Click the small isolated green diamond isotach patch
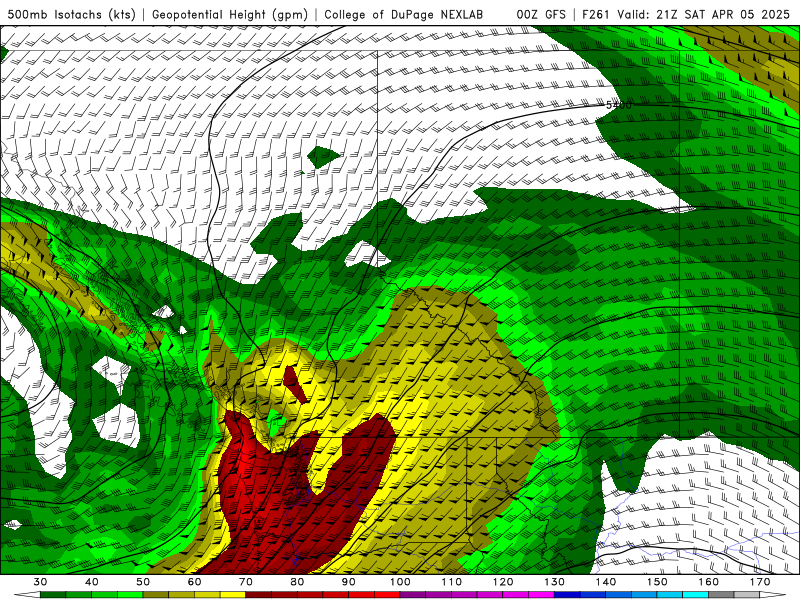 pos(323,157)
